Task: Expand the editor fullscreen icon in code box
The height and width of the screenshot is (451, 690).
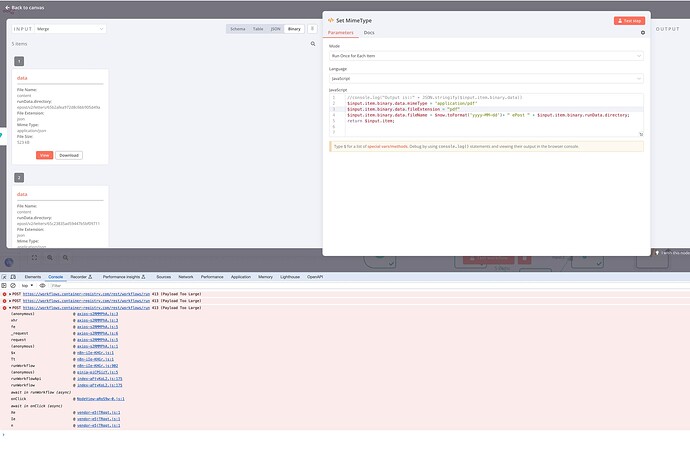Action: [641, 133]
